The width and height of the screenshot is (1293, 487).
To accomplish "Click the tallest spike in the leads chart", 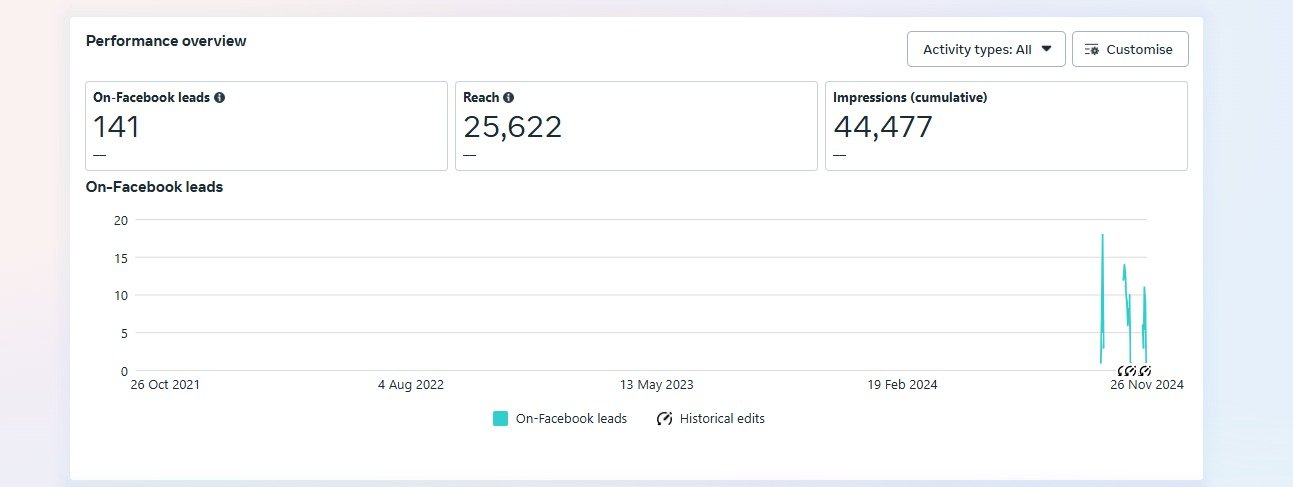I will point(1102,237).
